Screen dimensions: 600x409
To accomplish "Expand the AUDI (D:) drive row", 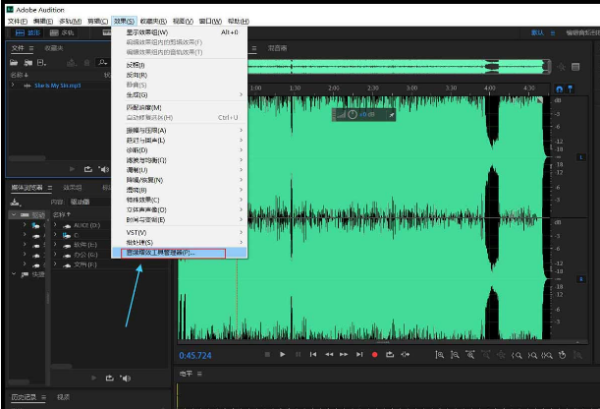I will click(x=55, y=225).
